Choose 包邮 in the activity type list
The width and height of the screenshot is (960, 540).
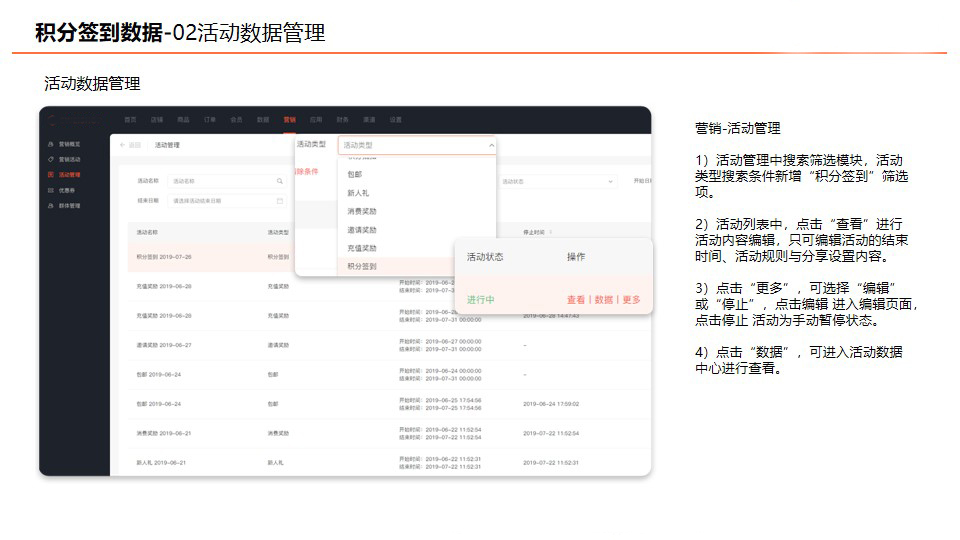pyautogui.click(x=354, y=174)
